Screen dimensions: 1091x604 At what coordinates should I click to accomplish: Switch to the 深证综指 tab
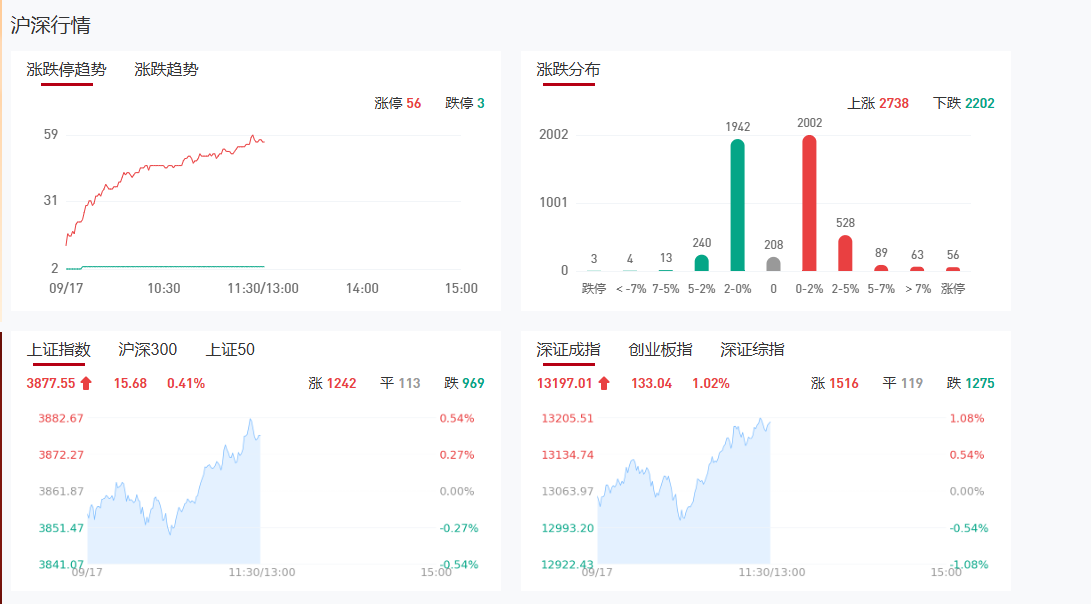tap(752, 350)
